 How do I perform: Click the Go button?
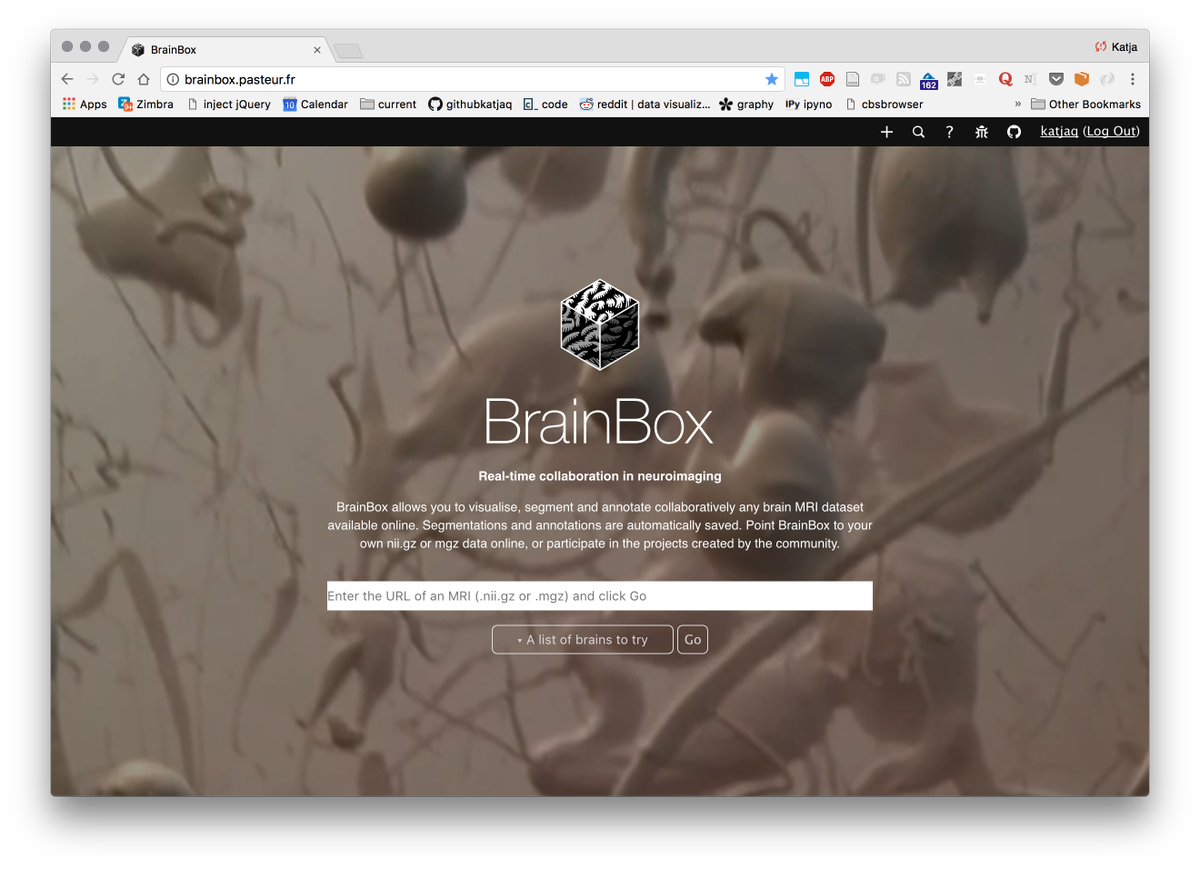(692, 640)
